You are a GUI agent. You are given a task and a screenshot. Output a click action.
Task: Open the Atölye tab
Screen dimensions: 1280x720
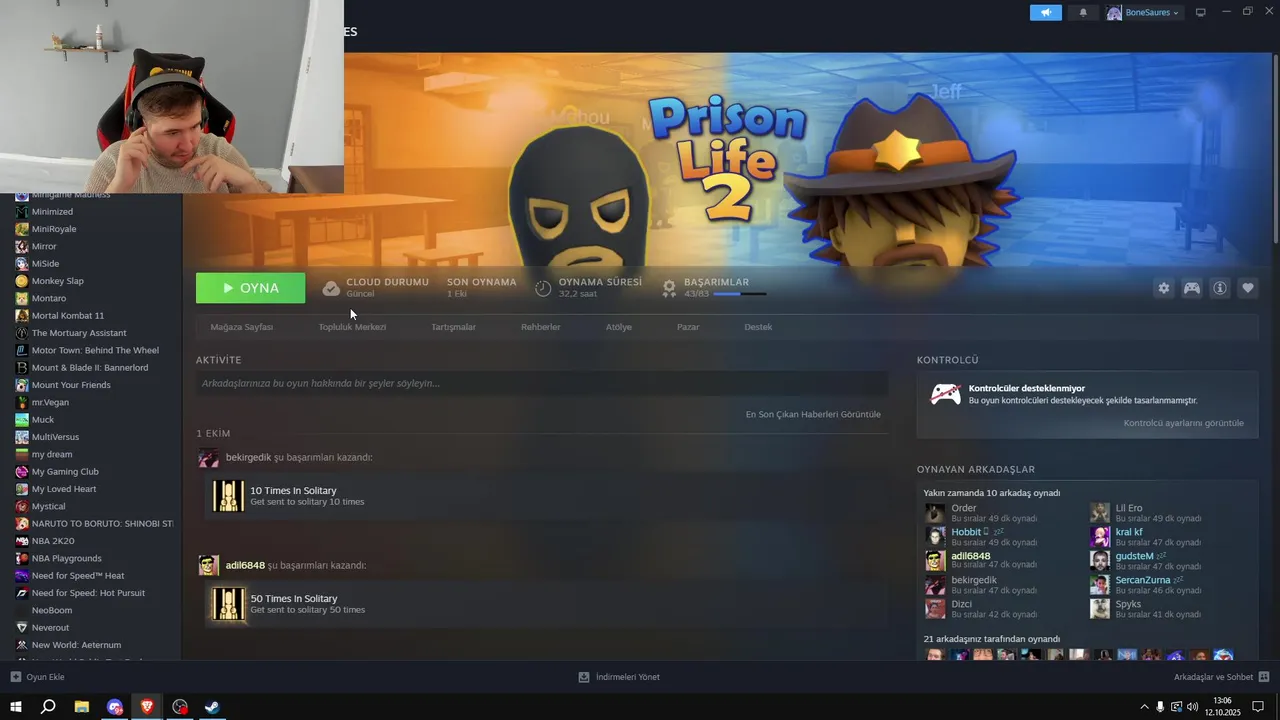[618, 327]
